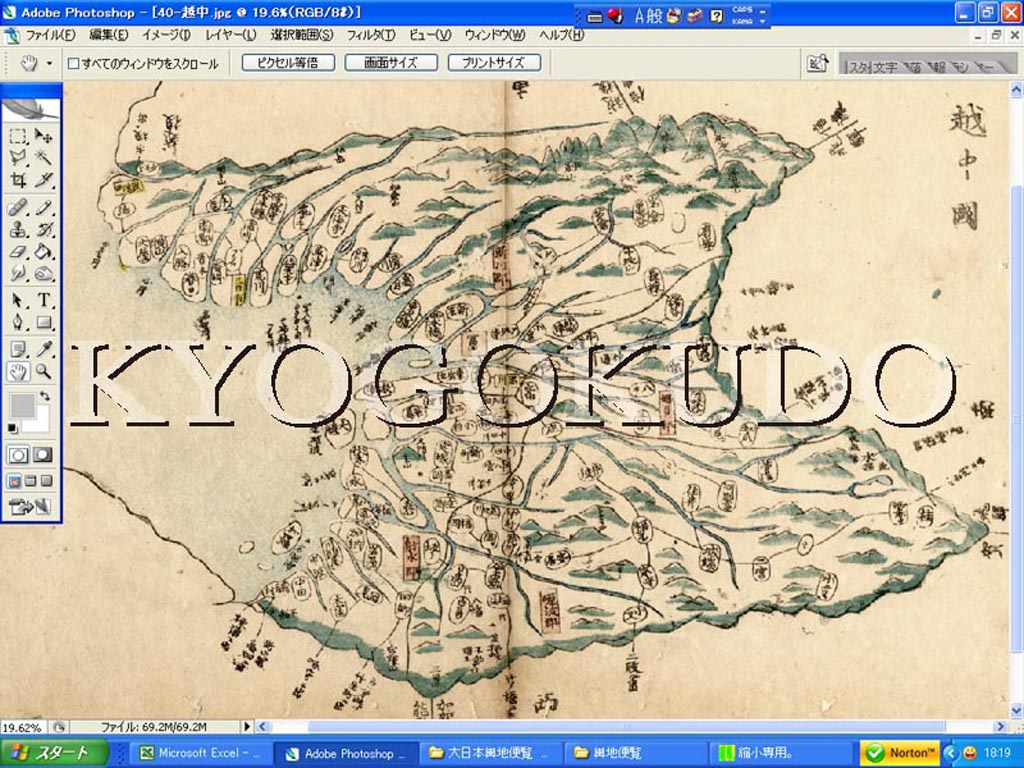Expand status bar info options arrow

tap(247, 726)
